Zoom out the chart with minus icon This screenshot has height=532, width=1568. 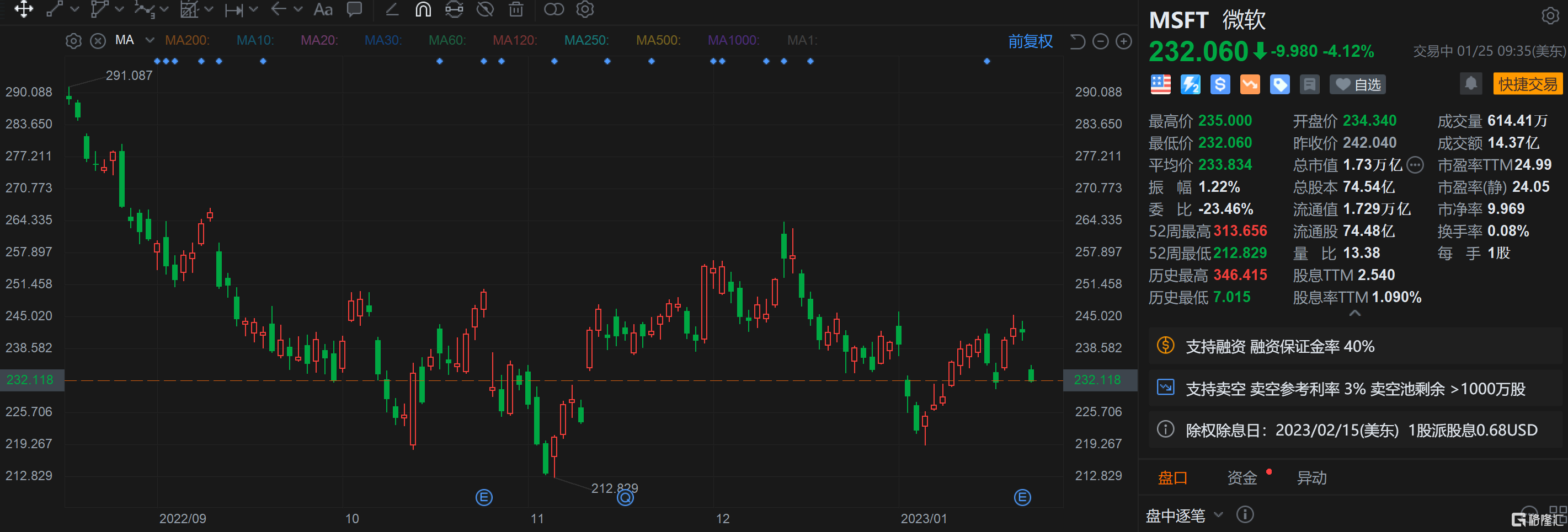(x=1101, y=41)
